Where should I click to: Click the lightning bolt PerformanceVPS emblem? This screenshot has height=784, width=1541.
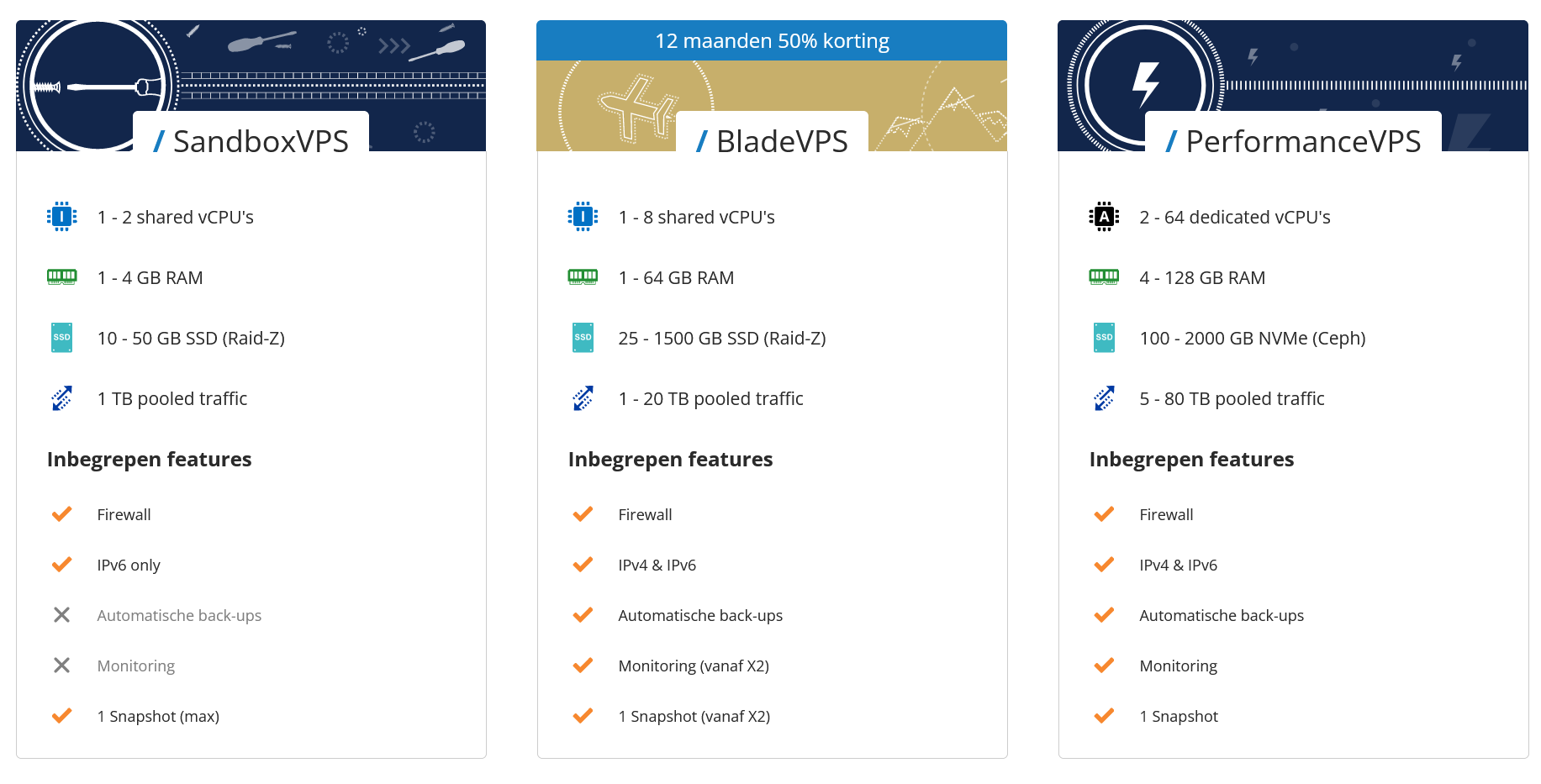tap(1145, 85)
